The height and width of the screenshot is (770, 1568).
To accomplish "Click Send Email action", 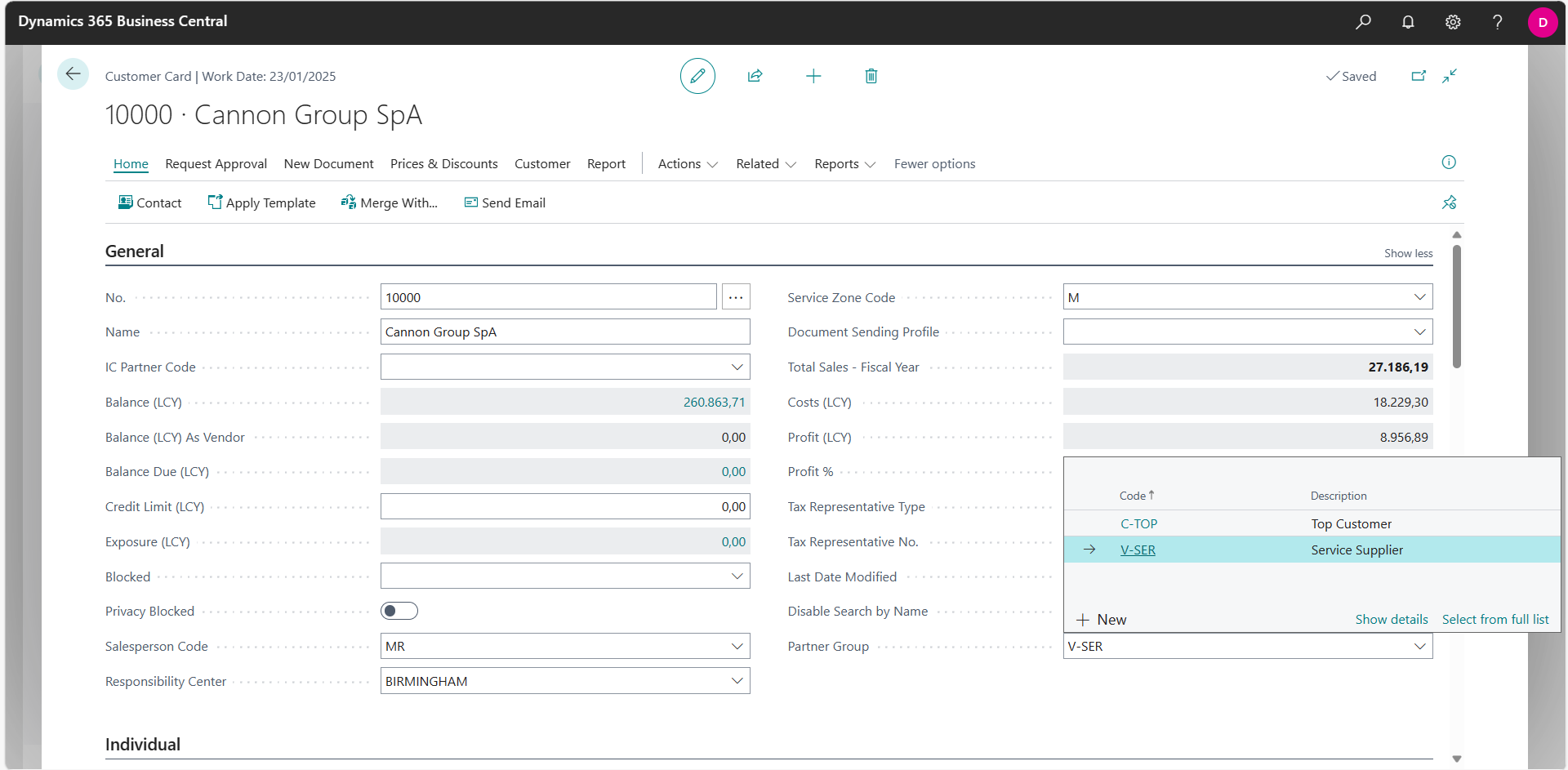I will pyautogui.click(x=505, y=203).
